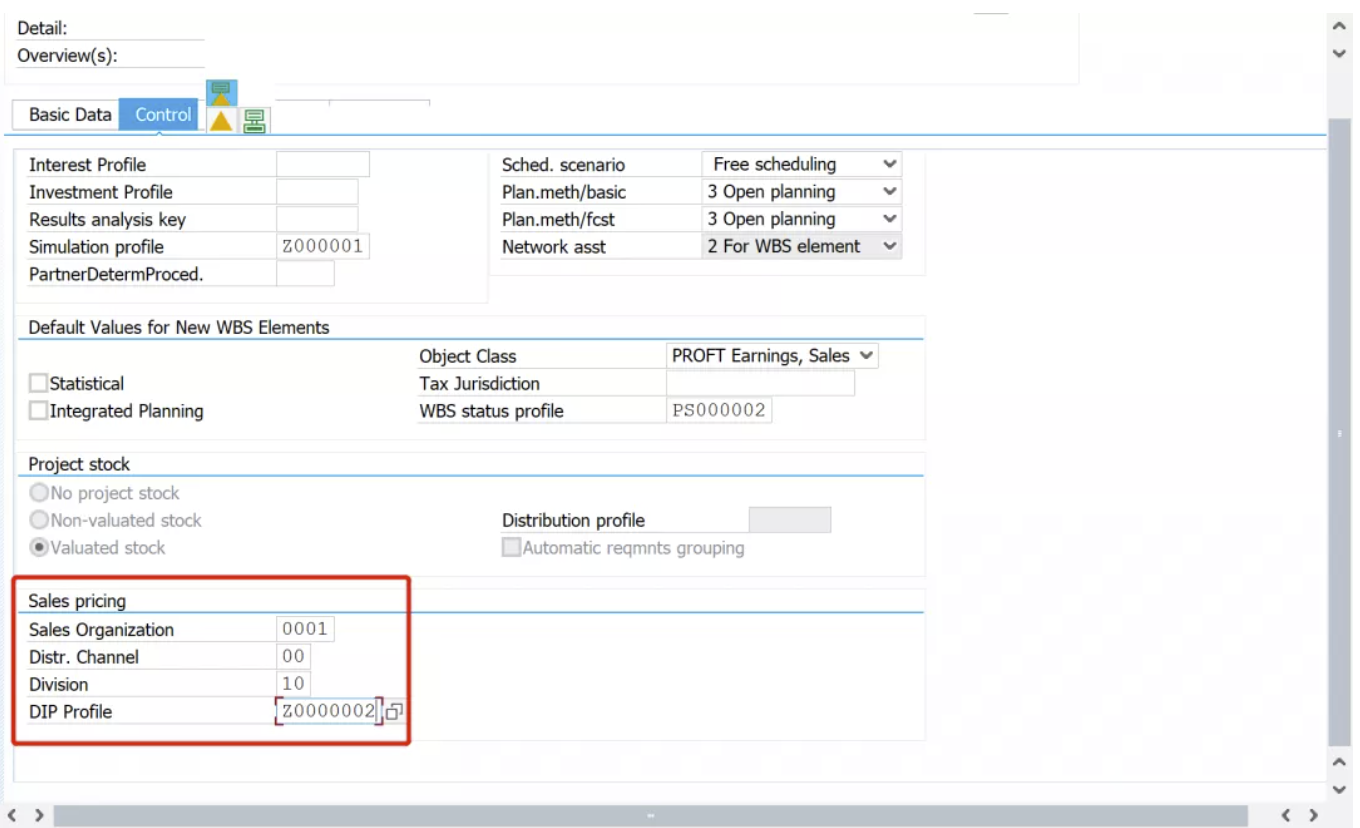The height and width of the screenshot is (828, 1360).
Task: Focus the Sales Organization field
Action: (305, 629)
